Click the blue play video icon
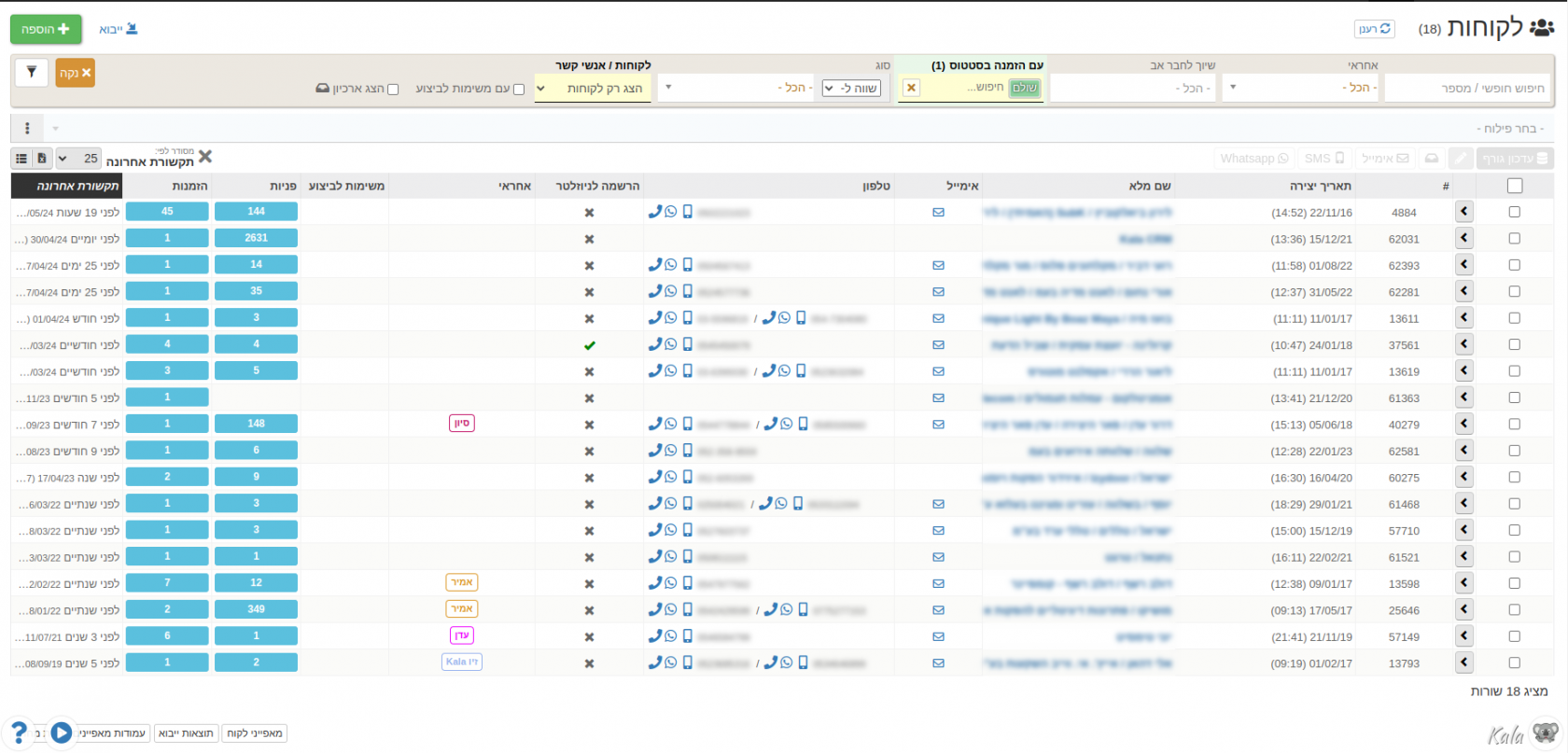 (x=62, y=732)
